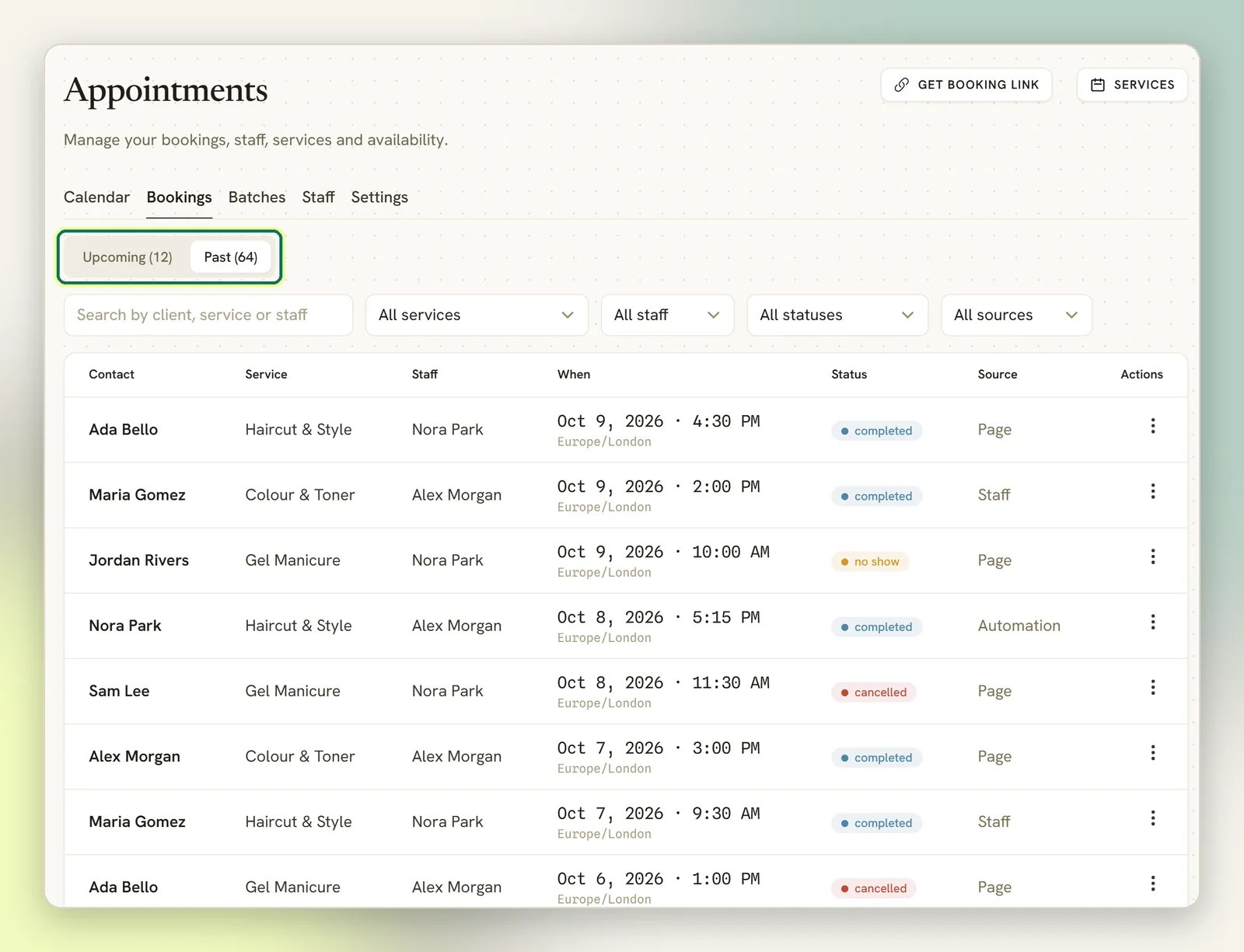Viewport: 1244px width, 952px height.
Task: Open actions menu for Nora Park contact row
Action: pyautogui.click(x=1153, y=622)
